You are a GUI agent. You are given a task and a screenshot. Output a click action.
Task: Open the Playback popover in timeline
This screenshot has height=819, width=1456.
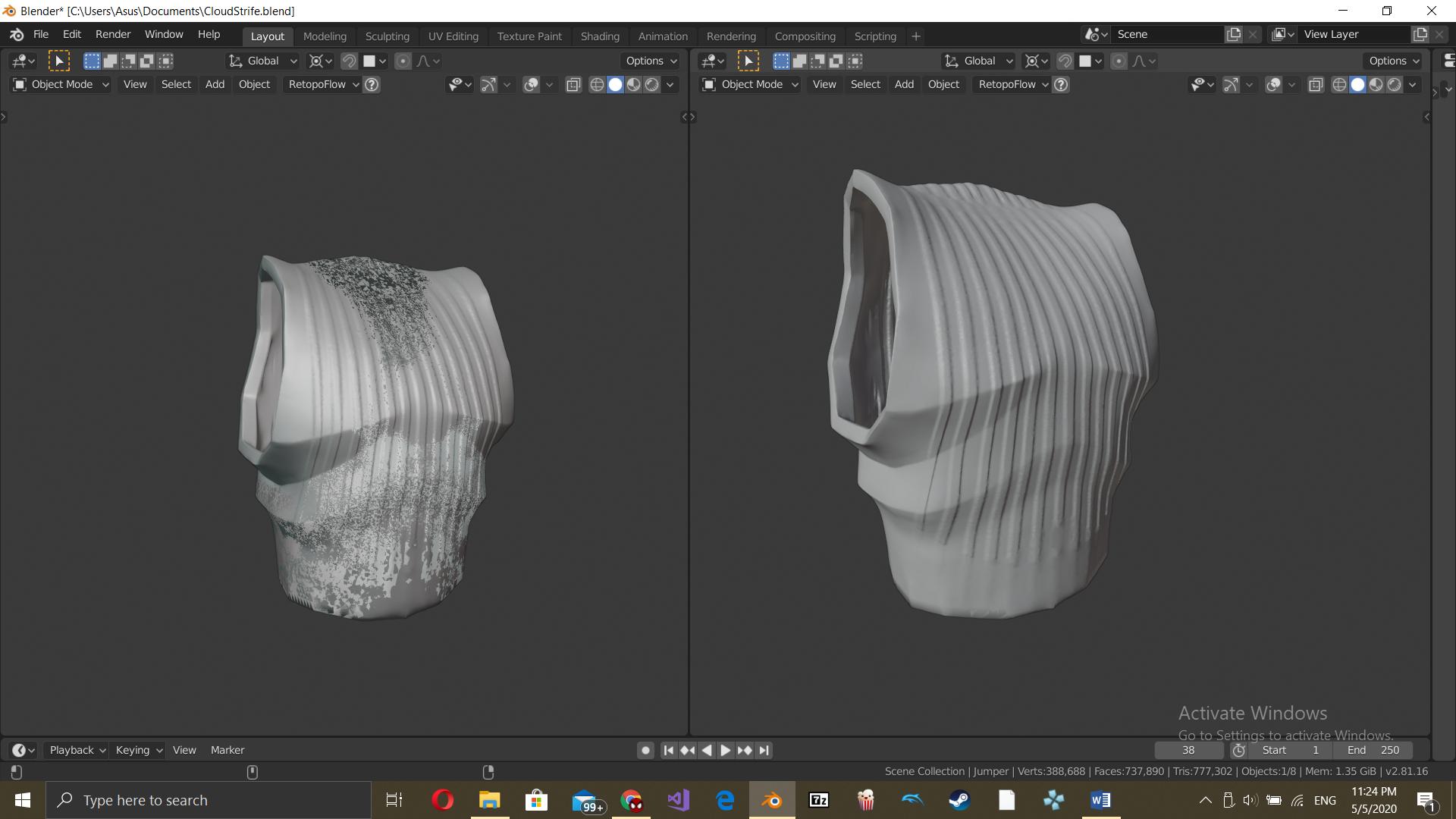(77, 750)
